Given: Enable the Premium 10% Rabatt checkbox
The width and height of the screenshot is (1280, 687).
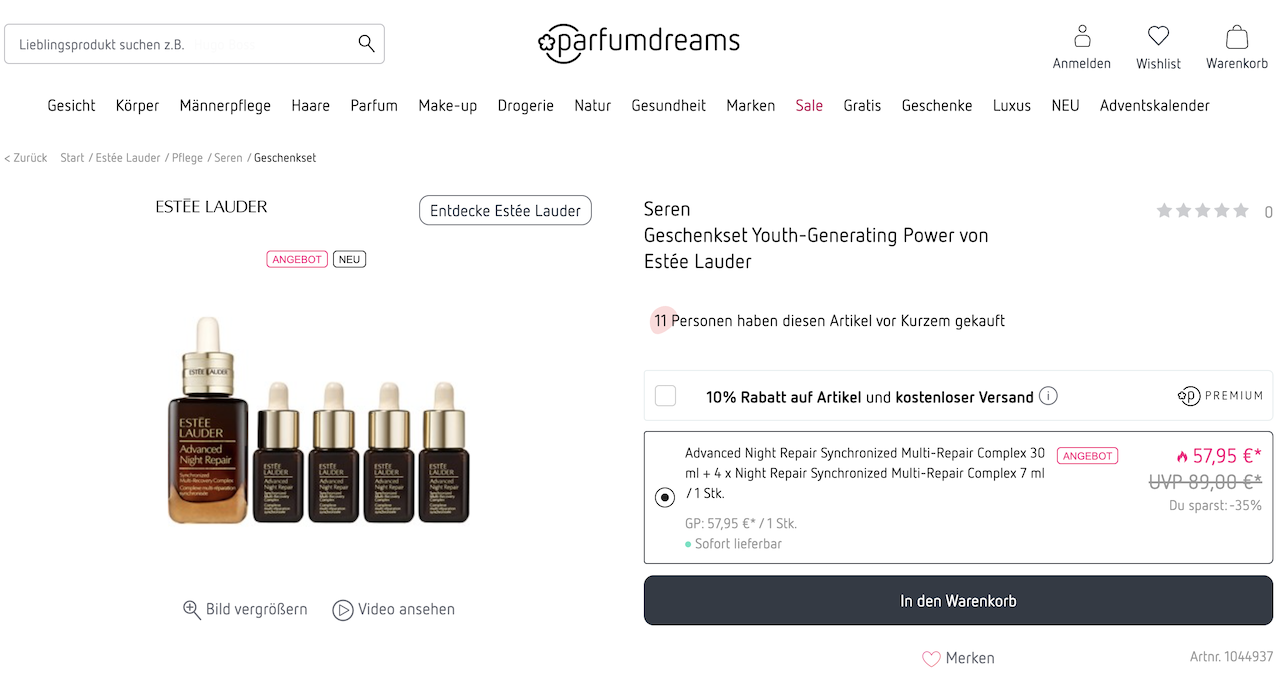Looking at the screenshot, I should coord(665,396).
